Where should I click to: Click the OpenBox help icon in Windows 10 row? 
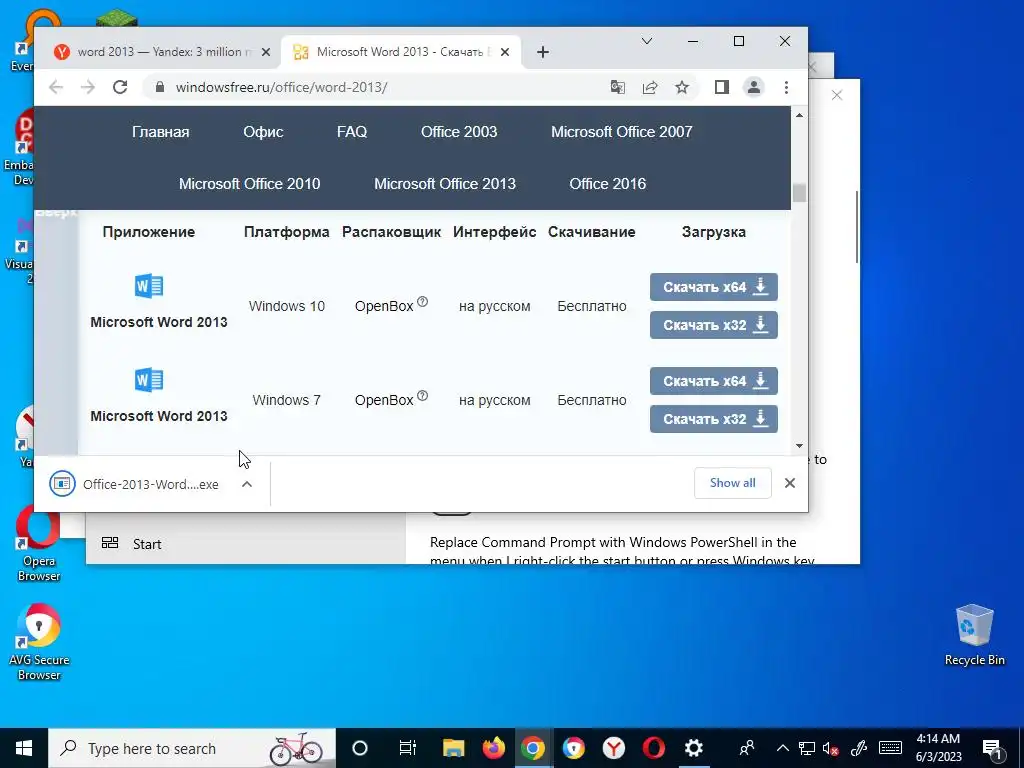[x=423, y=302]
